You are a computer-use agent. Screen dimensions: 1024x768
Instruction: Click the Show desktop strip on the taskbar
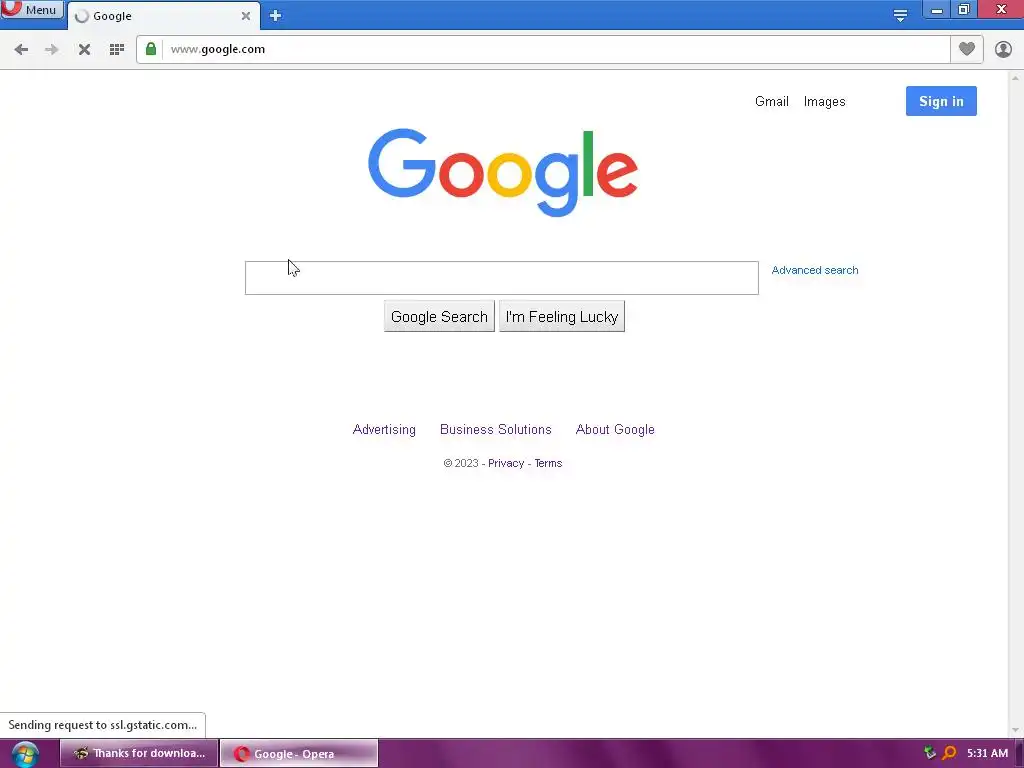tap(1019, 754)
